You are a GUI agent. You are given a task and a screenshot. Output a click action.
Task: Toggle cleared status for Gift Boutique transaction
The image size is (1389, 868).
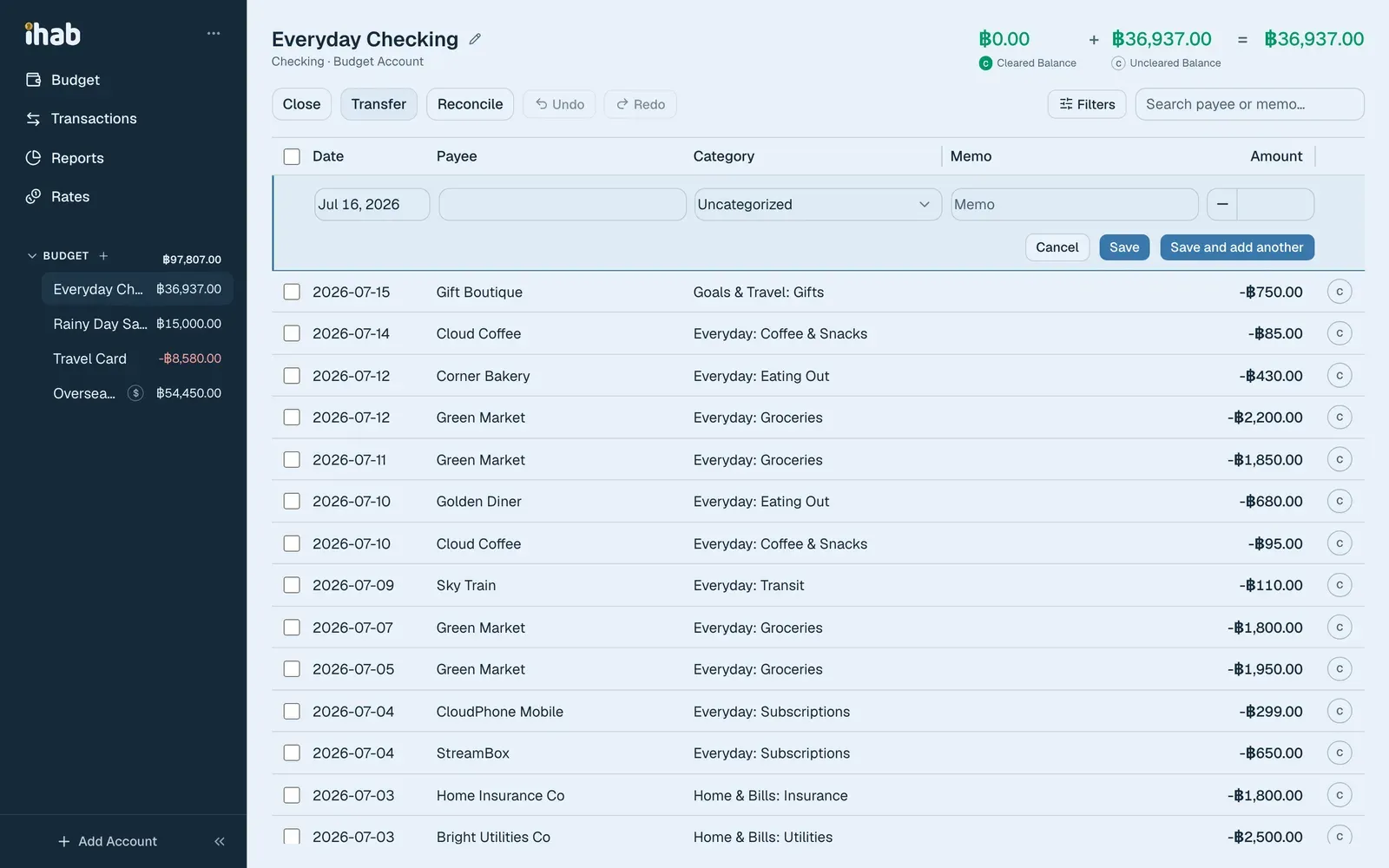point(1340,292)
